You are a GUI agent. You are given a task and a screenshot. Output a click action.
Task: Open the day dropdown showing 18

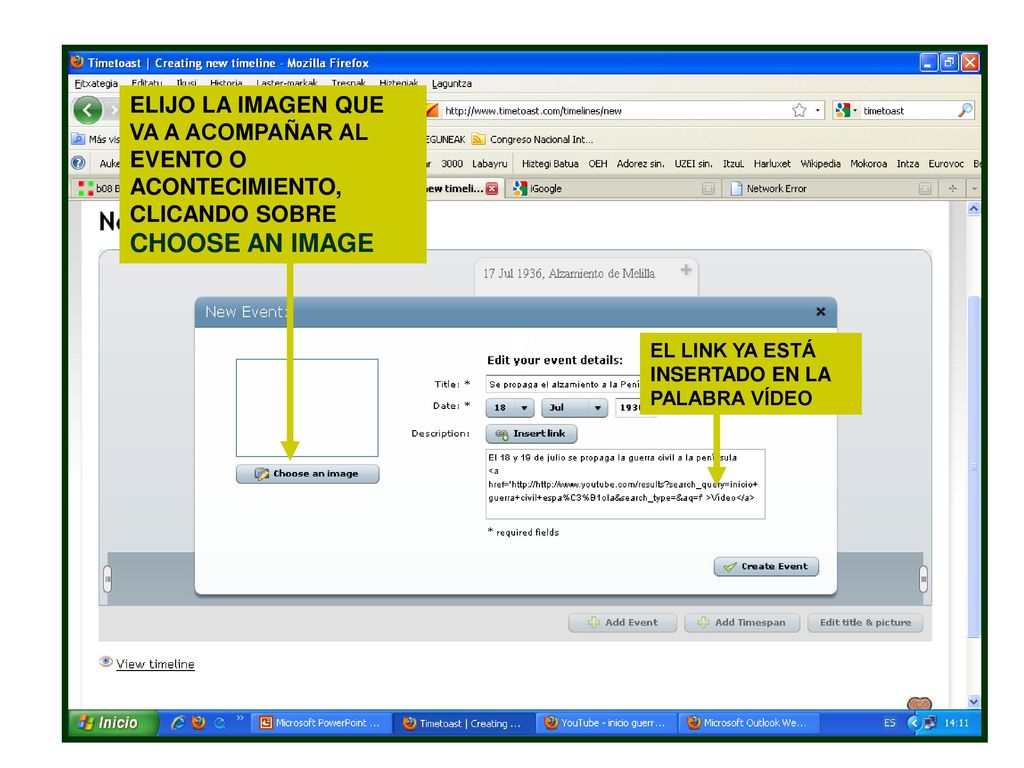510,408
